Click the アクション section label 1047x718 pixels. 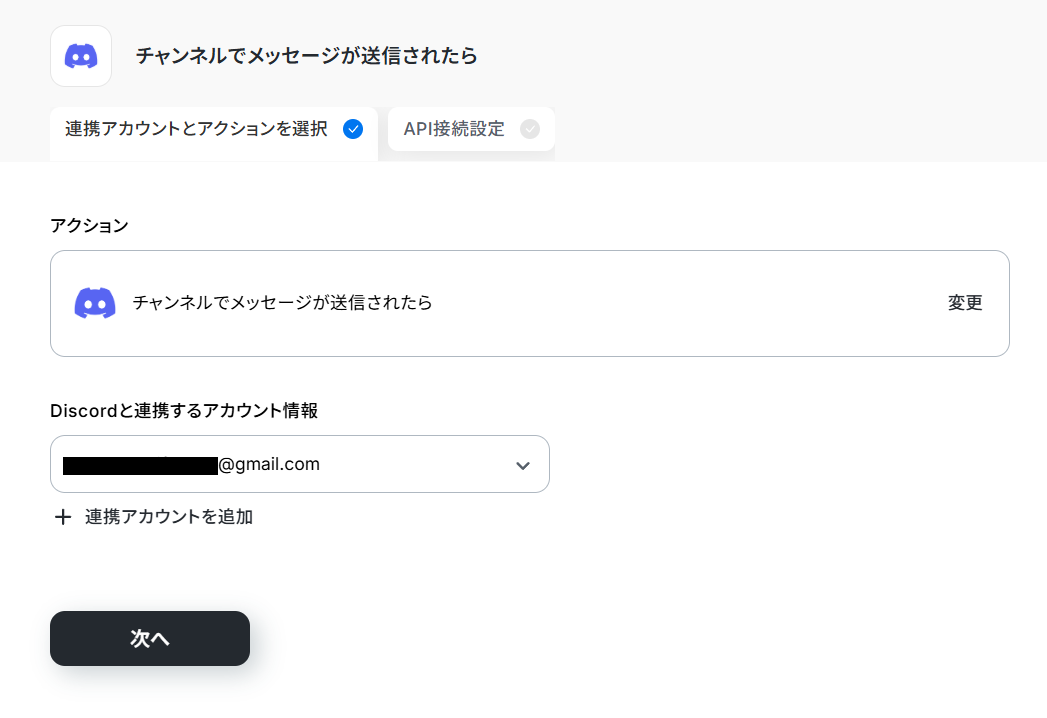pyautogui.click(x=89, y=225)
